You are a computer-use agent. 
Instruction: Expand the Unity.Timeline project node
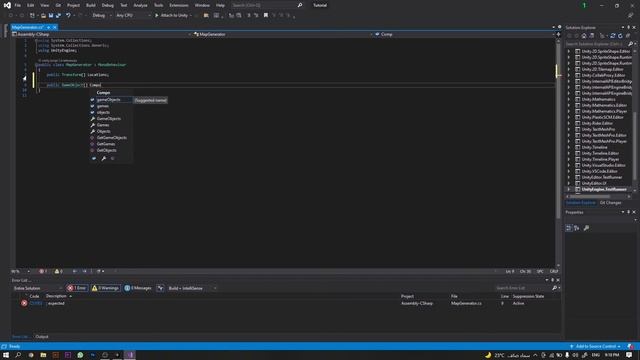click(569, 147)
